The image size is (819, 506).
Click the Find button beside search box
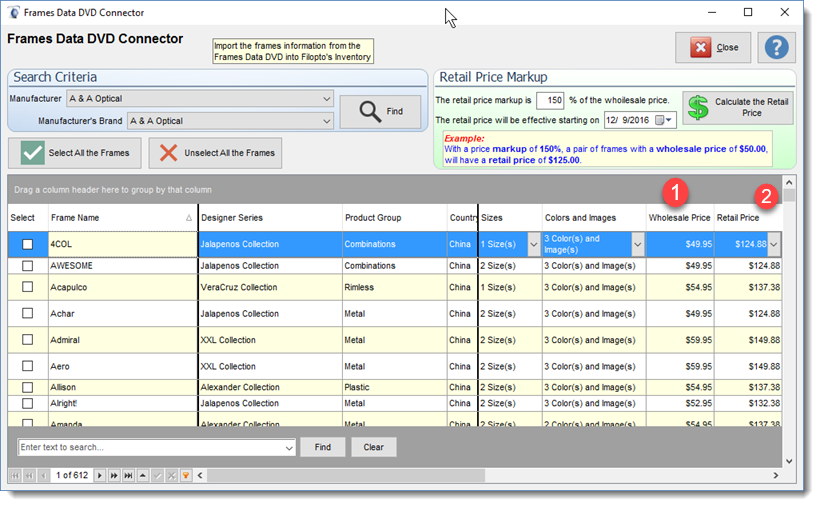(323, 448)
